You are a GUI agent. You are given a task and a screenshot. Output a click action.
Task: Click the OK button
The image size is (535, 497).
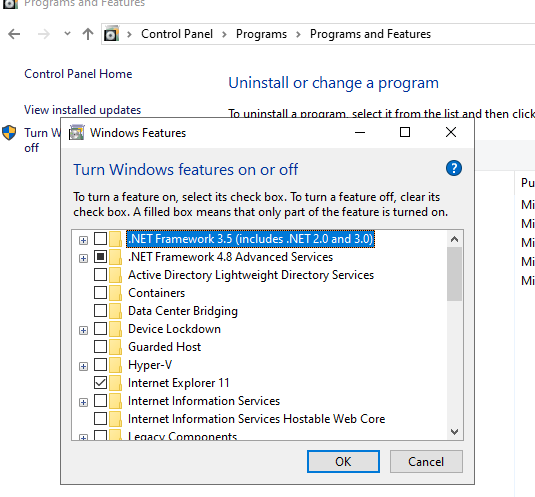coord(343,462)
